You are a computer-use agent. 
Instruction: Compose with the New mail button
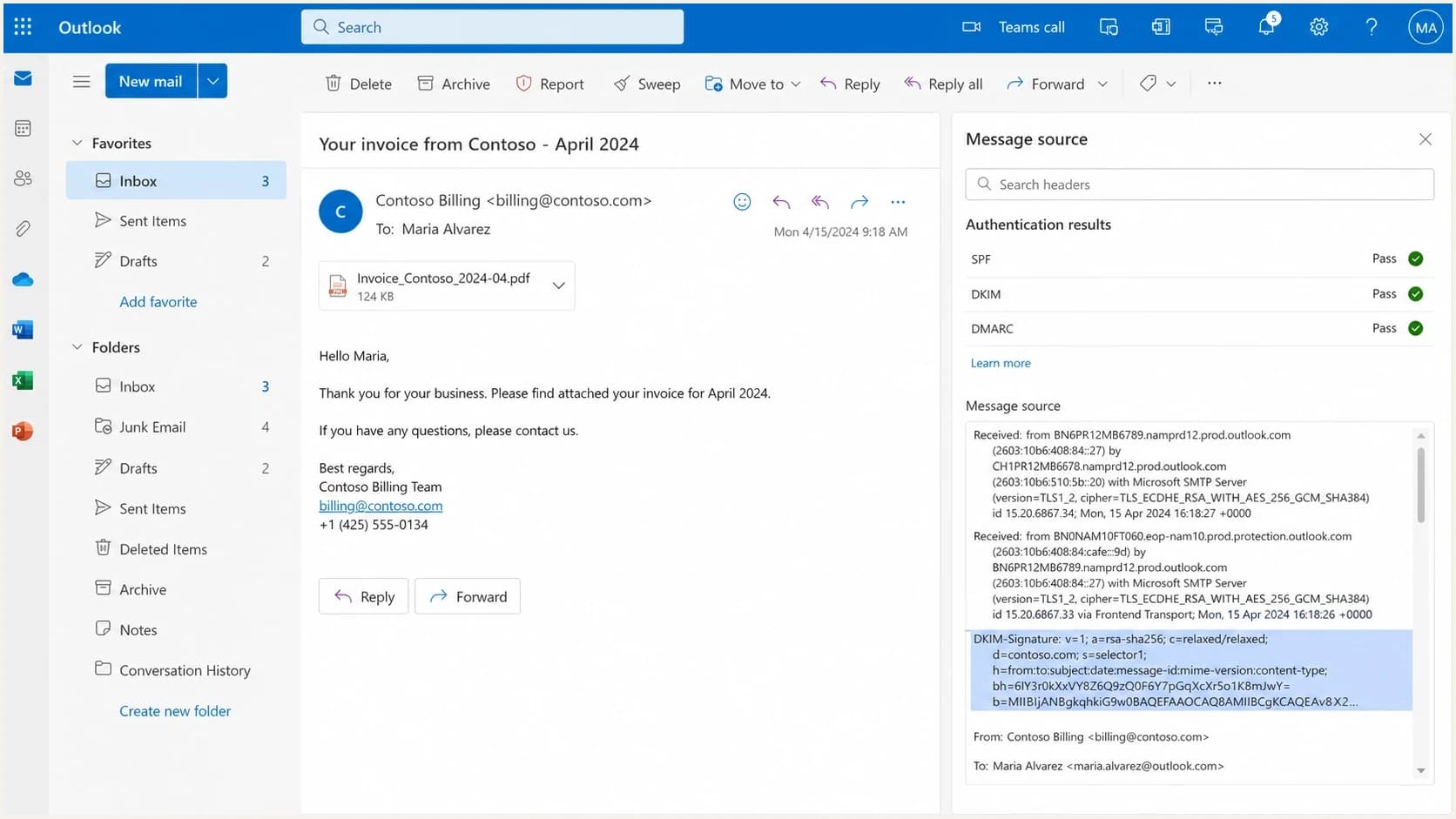point(151,81)
